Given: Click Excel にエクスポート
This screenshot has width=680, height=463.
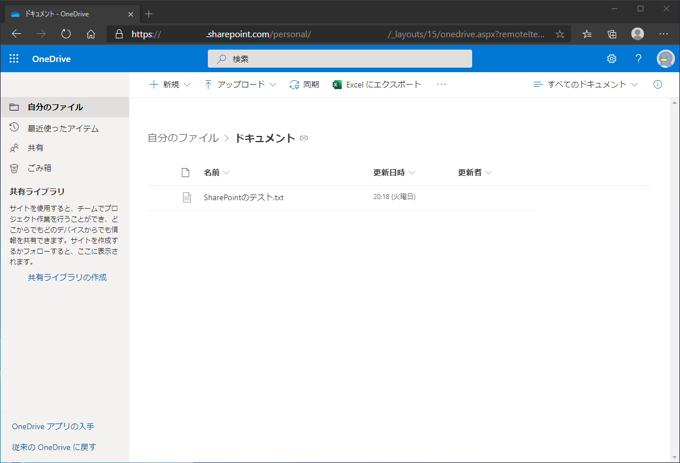Looking at the screenshot, I should (377, 85).
